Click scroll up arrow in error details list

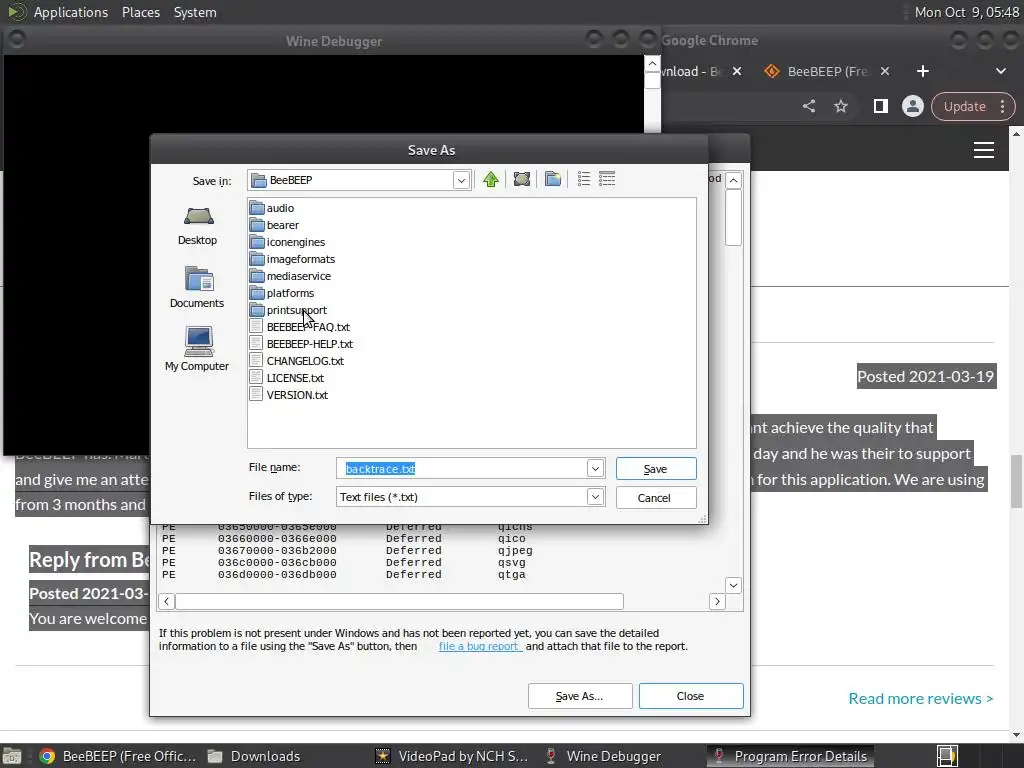coord(733,180)
